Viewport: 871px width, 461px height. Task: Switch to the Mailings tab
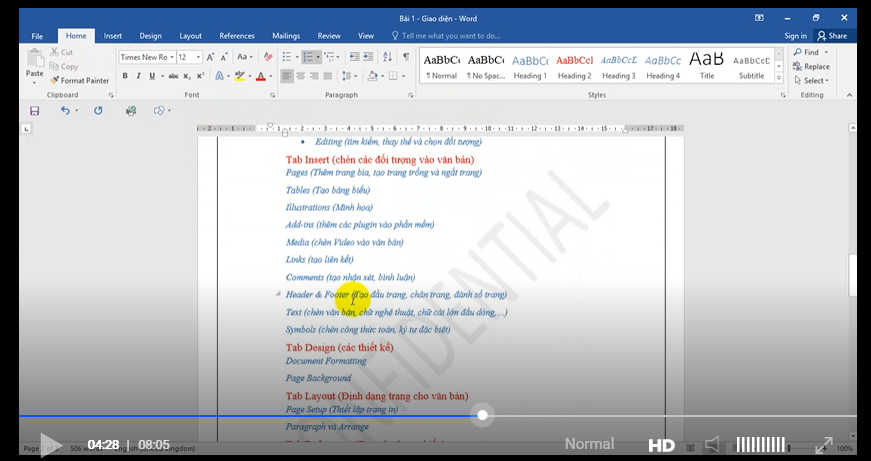pyautogui.click(x=286, y=36)
